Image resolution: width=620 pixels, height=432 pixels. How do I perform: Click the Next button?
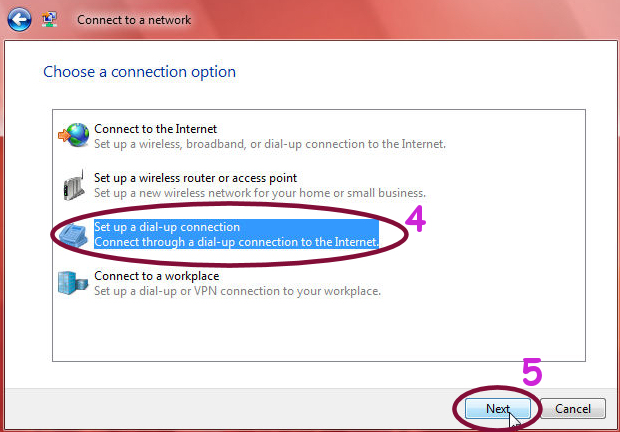tap(498, 408)
